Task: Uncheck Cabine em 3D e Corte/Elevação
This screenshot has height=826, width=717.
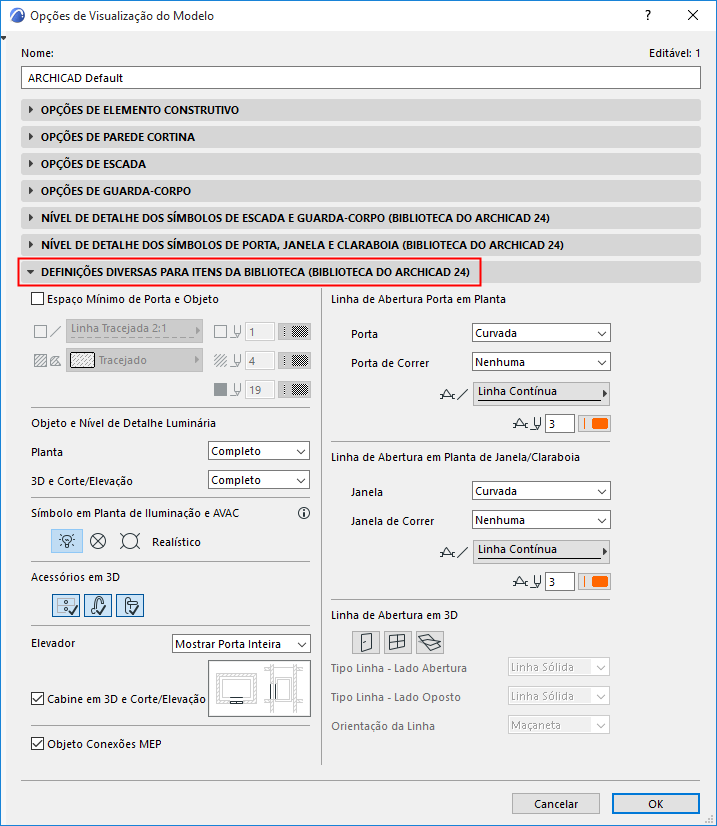Action: click(x=37, y=699)
